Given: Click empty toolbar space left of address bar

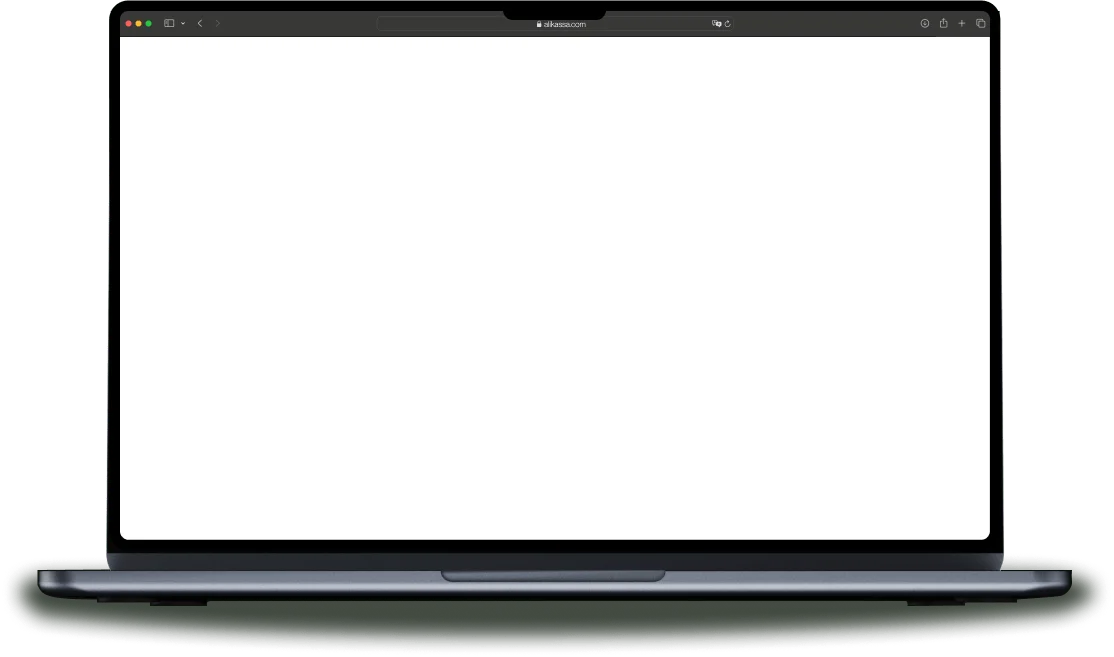Looking at the screenshot, I should coord(300,23).
